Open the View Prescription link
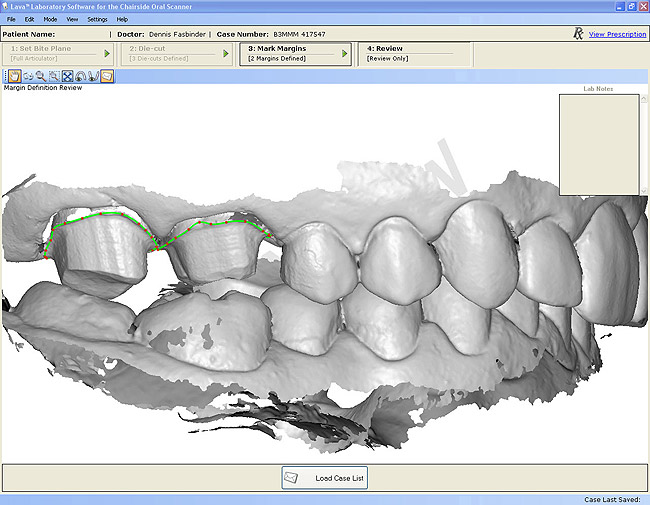This screenshot has width=650, height=505. tap(617, 34)
